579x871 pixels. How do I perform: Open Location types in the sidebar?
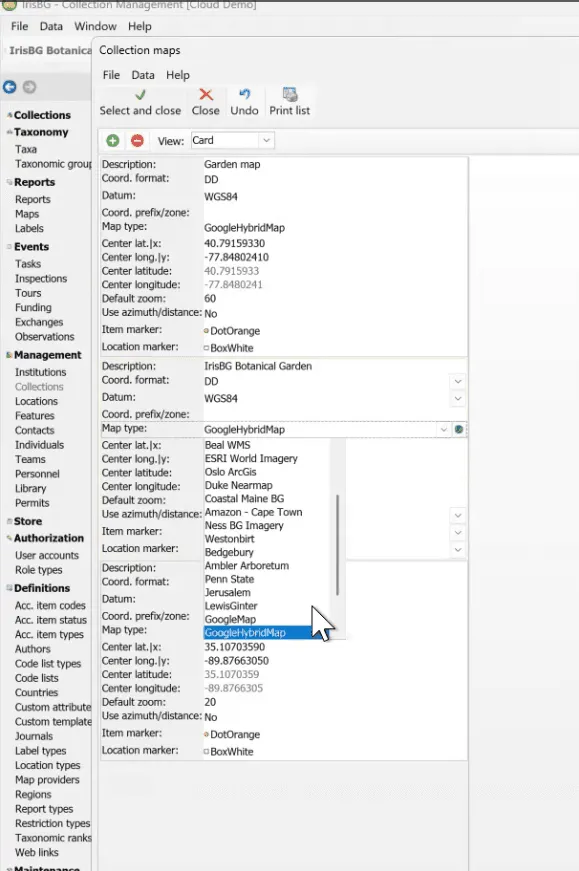pyautogui.click(x=48, y=765)
